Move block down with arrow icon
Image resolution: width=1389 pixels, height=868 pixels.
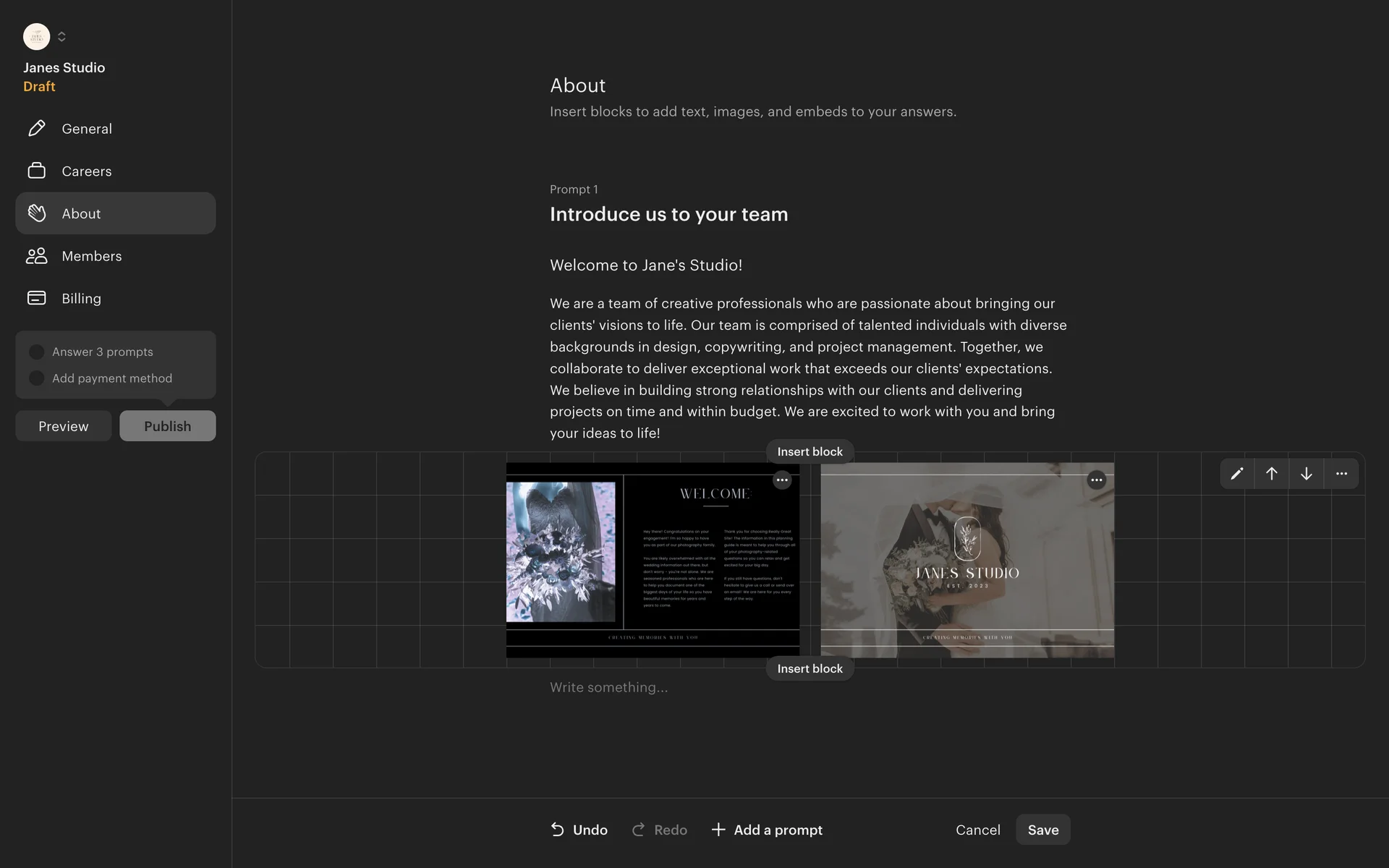coord(1306,474)
